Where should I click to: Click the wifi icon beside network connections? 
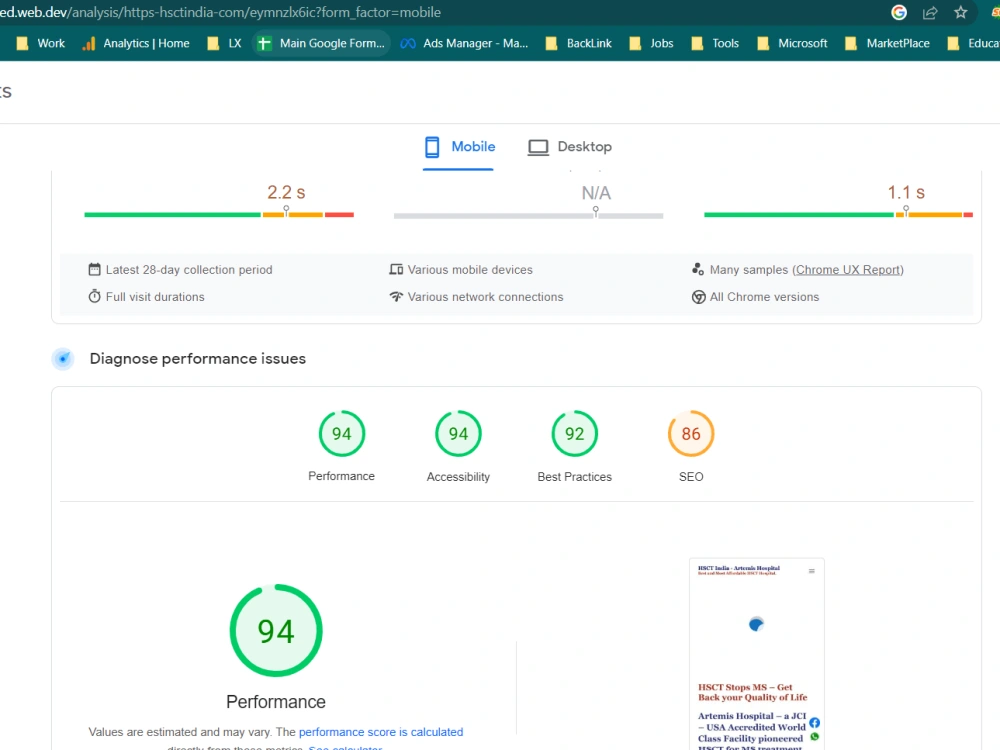(396, 297)
